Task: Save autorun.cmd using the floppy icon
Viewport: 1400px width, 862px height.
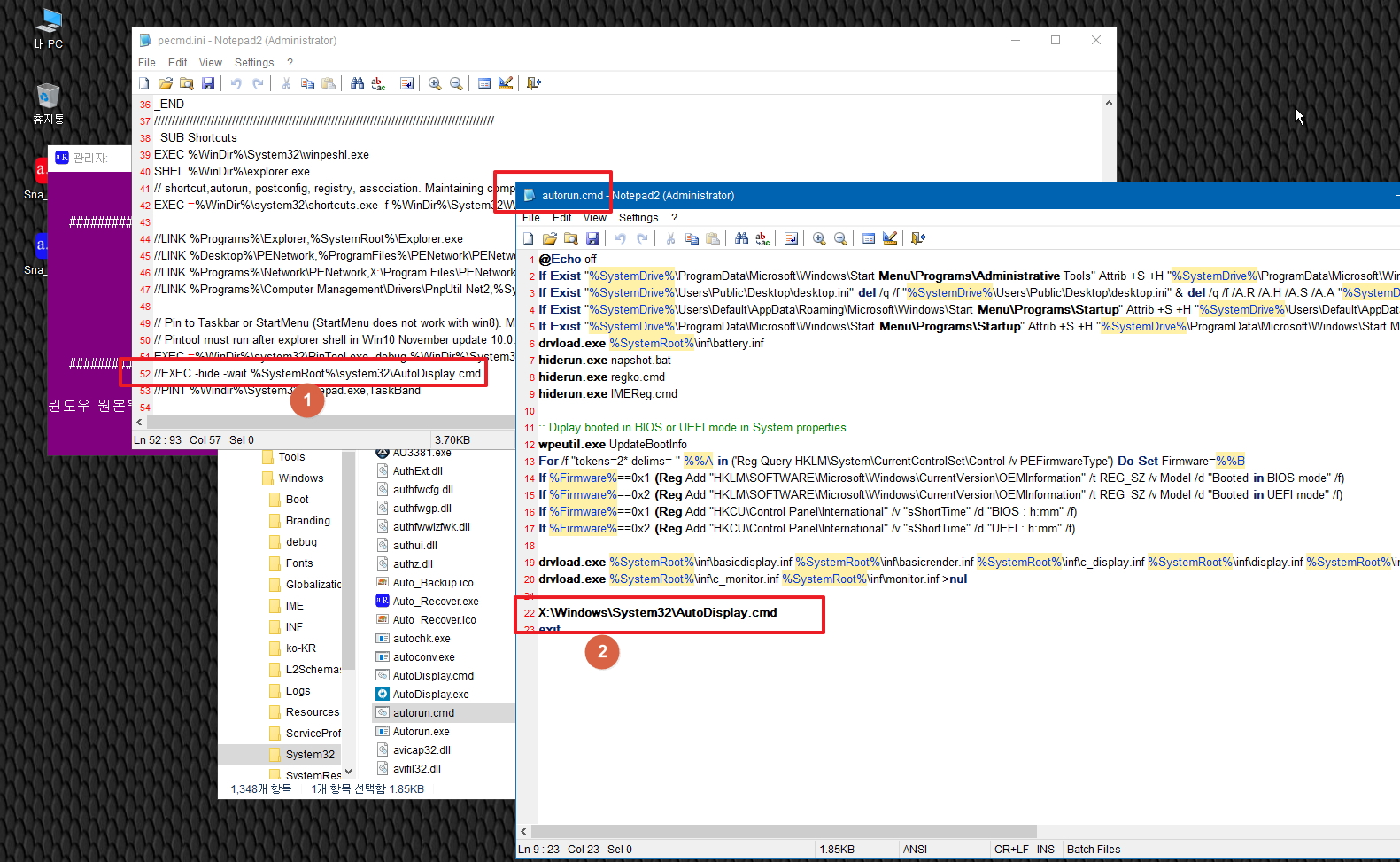Action: tap(592, 238)
